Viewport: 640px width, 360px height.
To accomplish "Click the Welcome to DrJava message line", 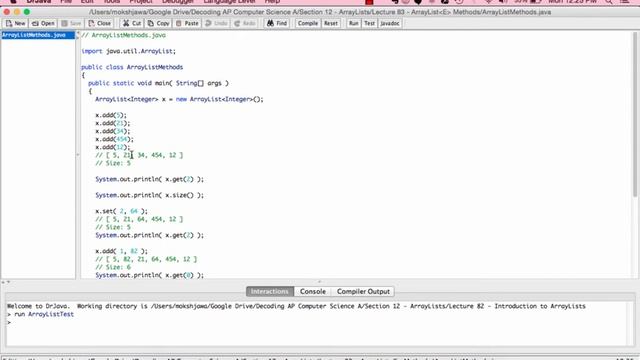I will click(296, 306).
